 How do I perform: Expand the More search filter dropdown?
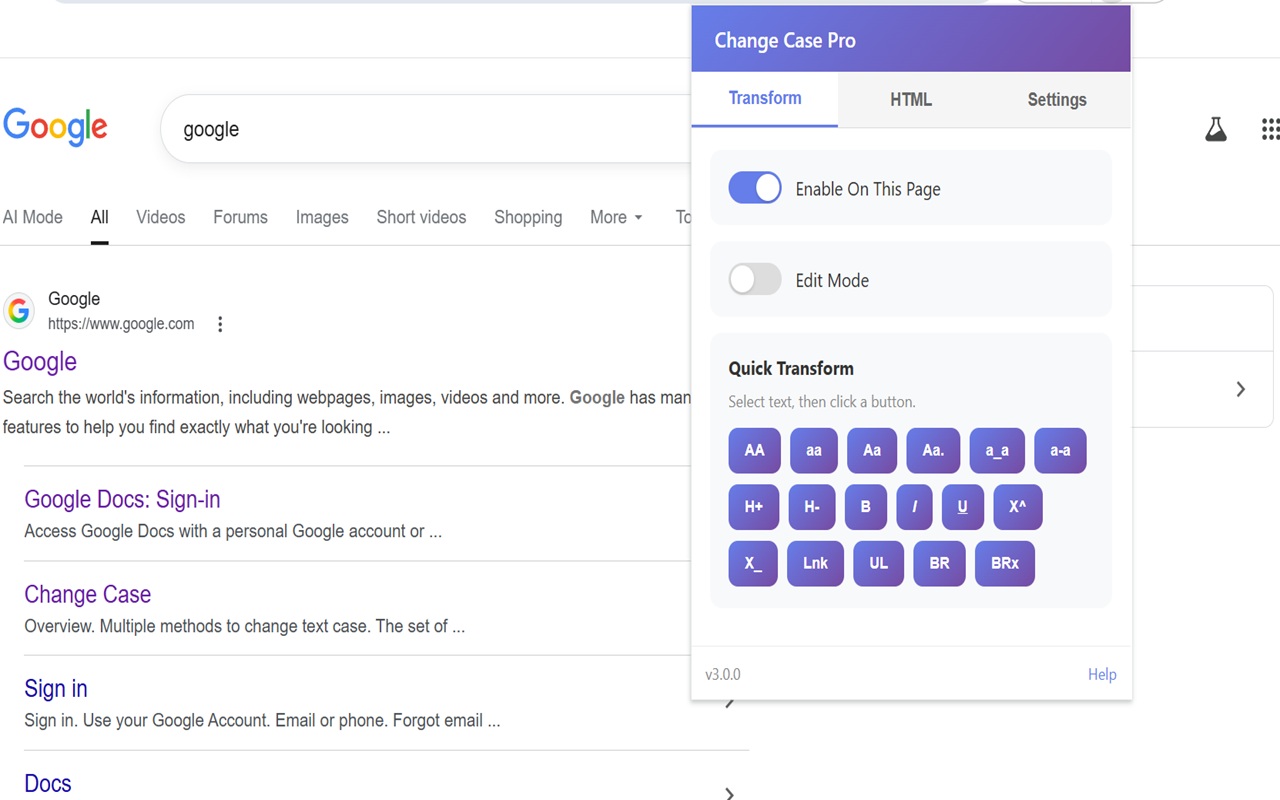(x=616, y=217)
